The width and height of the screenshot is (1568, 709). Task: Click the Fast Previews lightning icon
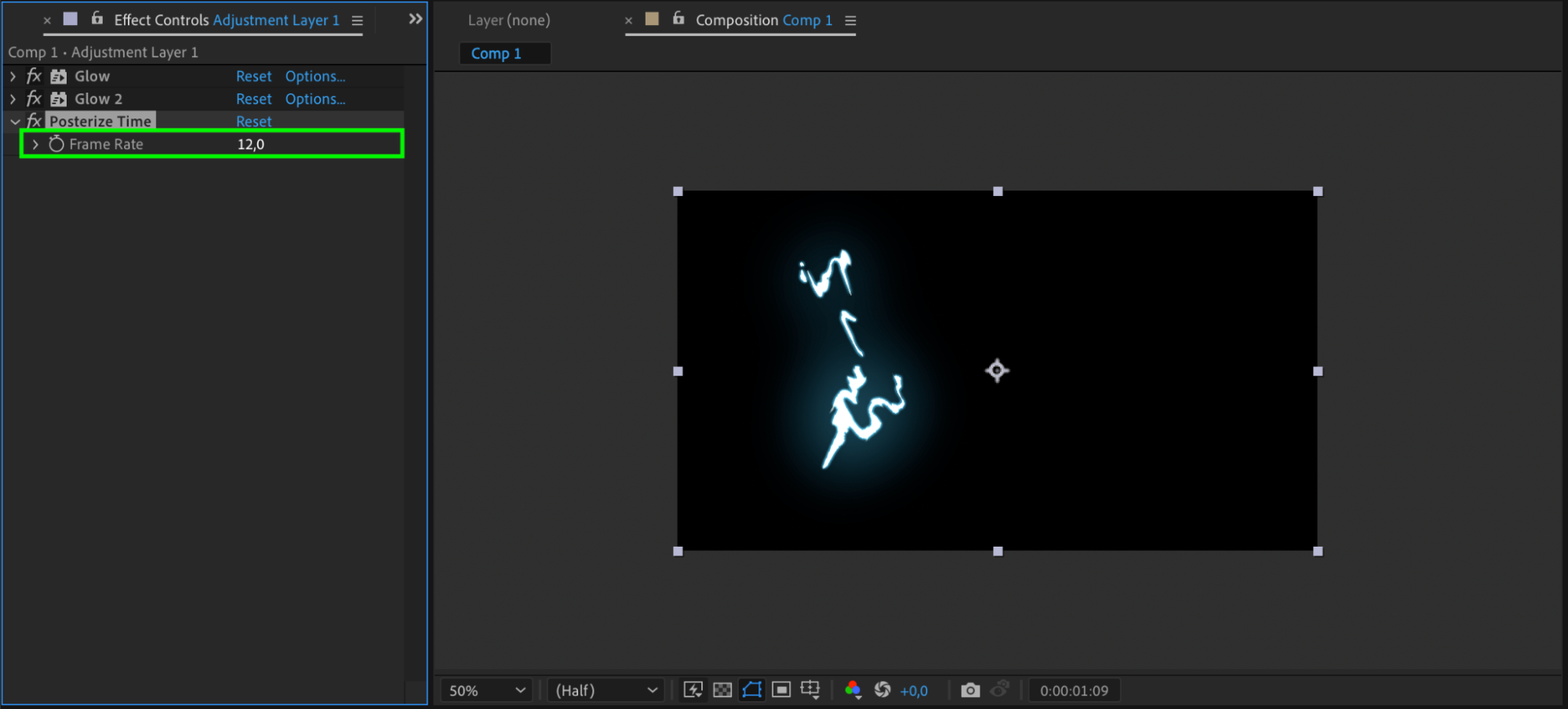[693, 690]
